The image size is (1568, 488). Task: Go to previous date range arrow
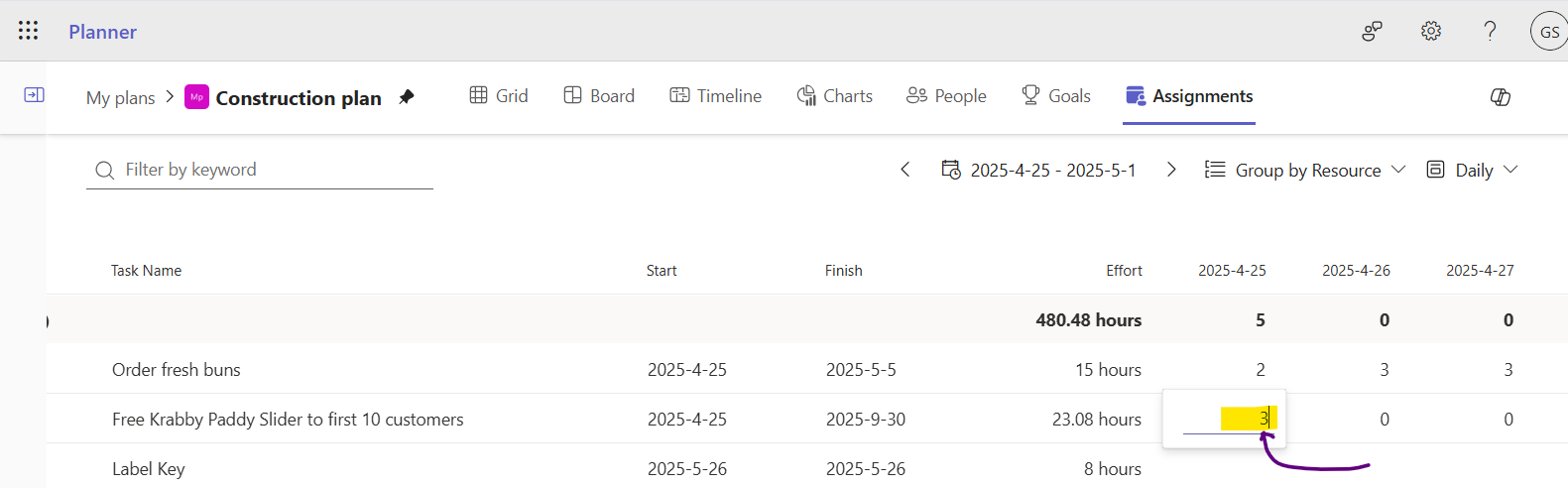click(905, 170)
